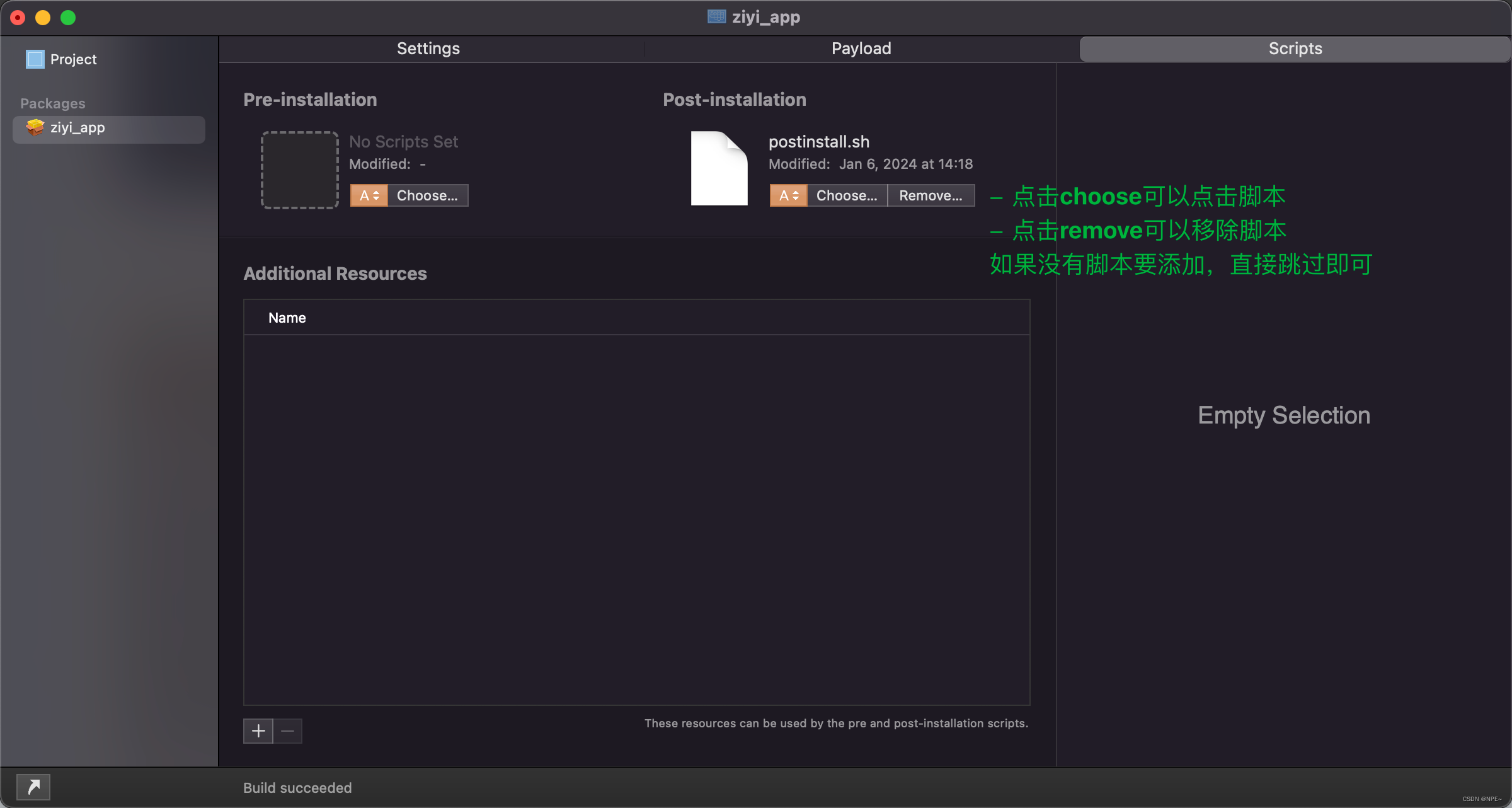Click the document icon in title bar

click(x=717, y=16)
